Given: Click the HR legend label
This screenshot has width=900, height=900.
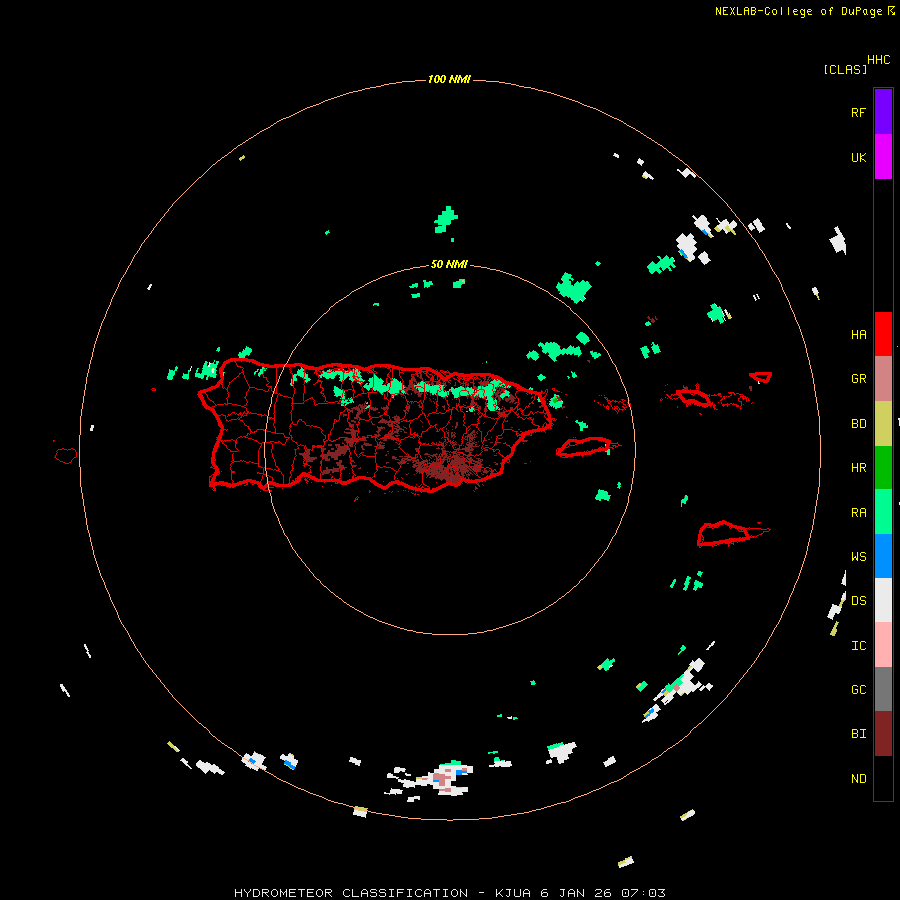Looking at the screenshot, I should click(x=858, y=467).
